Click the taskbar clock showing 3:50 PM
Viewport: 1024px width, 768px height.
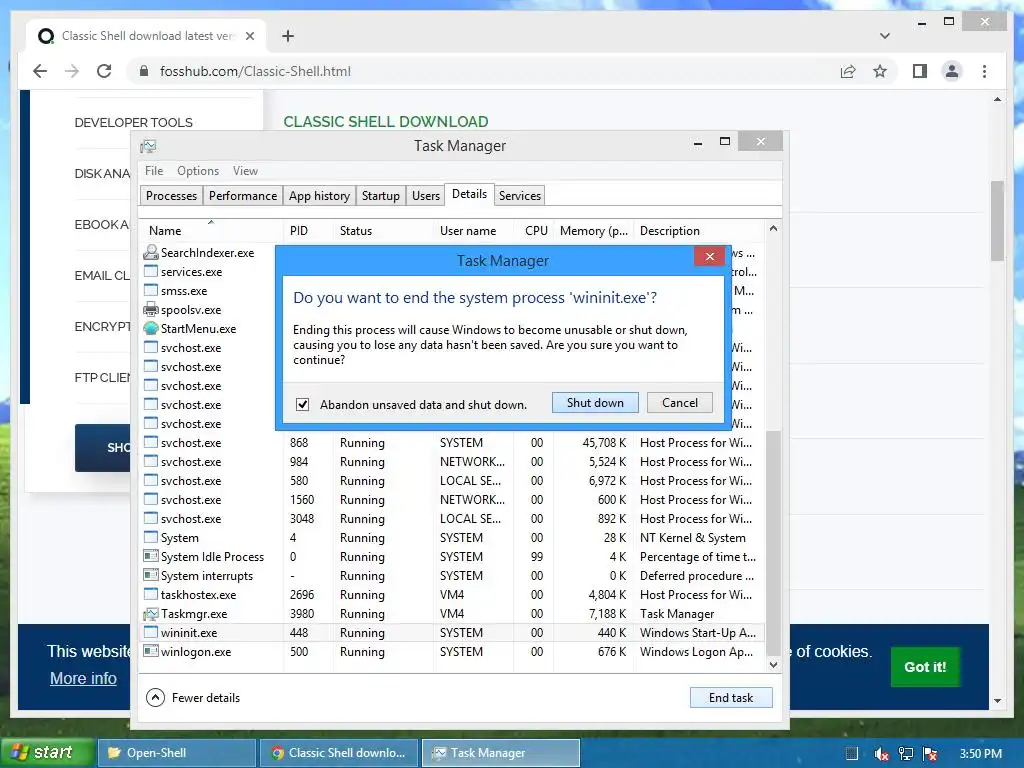coord(980,754)
